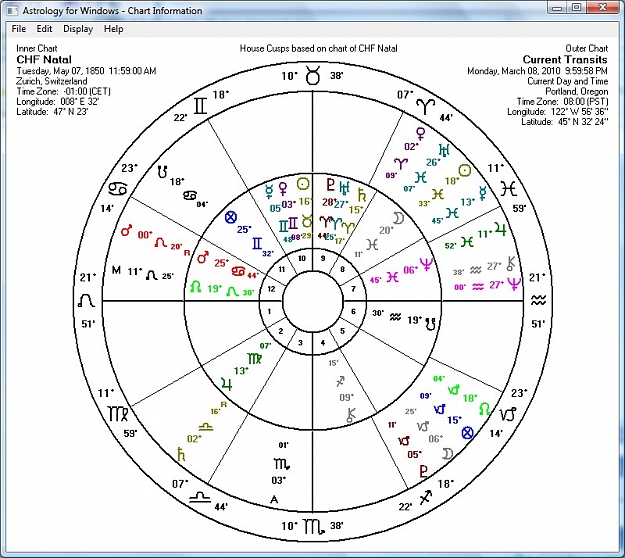The width and height of the screenshot is (625, 558).
Task: Click the Aries glyph on the outer rim
Action: click(425, 106)
